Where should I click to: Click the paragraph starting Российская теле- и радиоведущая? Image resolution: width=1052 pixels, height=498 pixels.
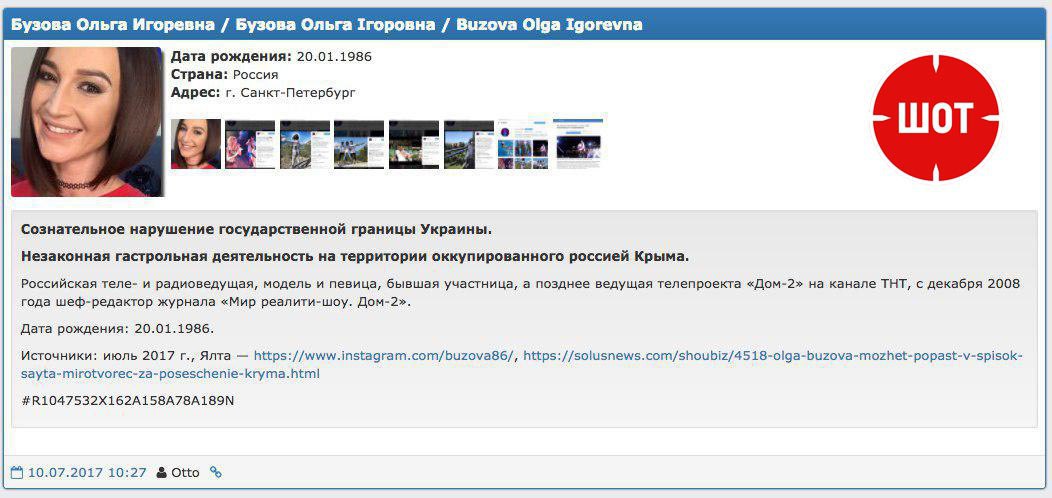coord(521,293)
